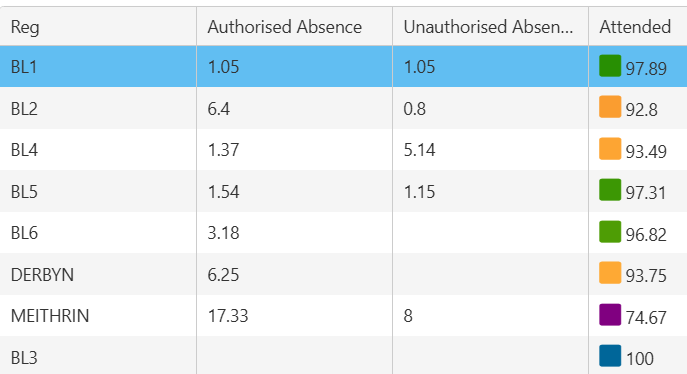
Task: Select the orange swatch next to 93.75
Action: coord(610,273)
